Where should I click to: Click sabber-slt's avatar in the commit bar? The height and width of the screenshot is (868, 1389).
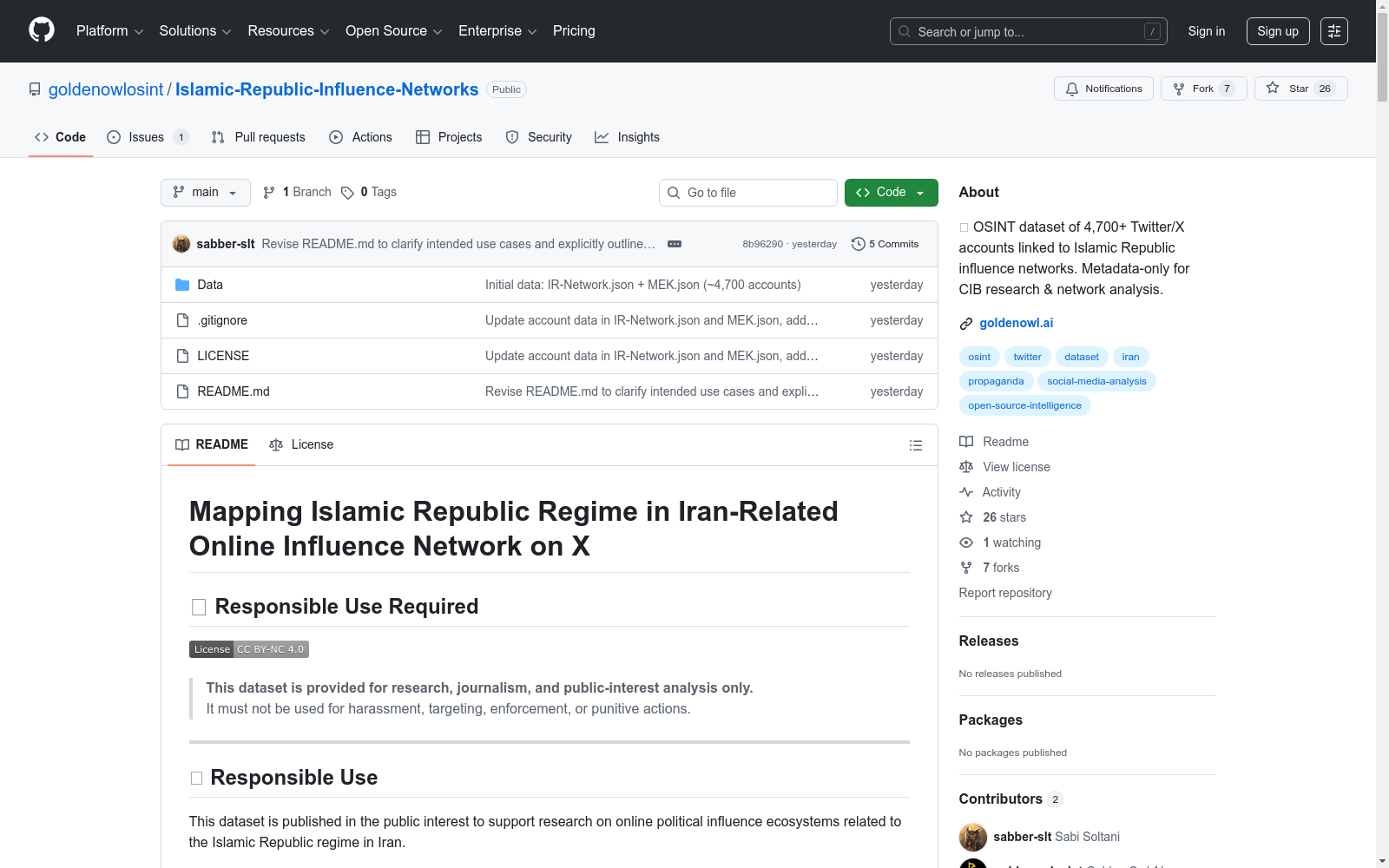coord(181,244)
